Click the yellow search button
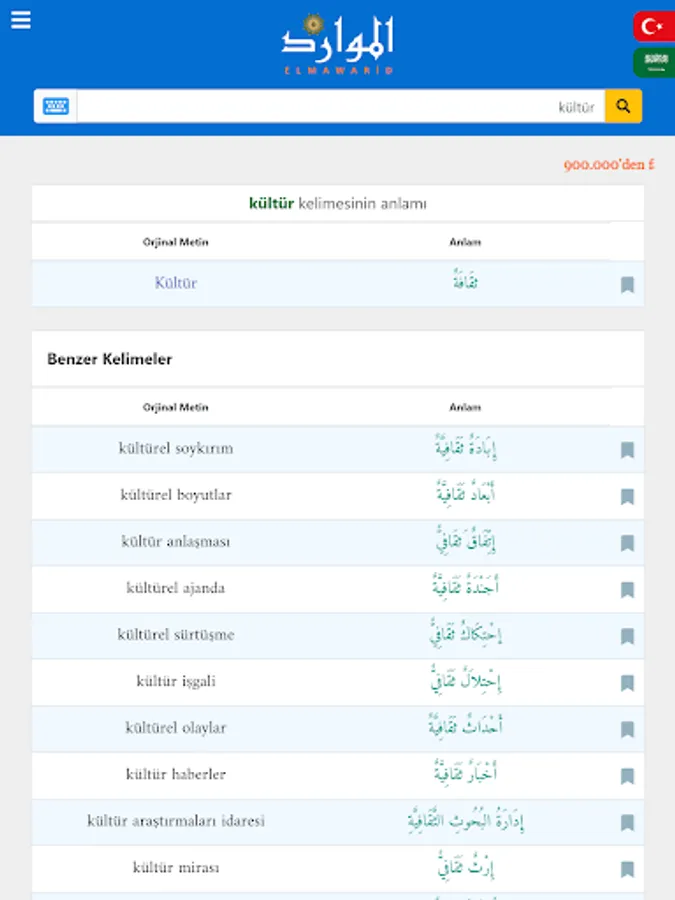This screenshot has height=900, width=675. [x=623, y=106]
